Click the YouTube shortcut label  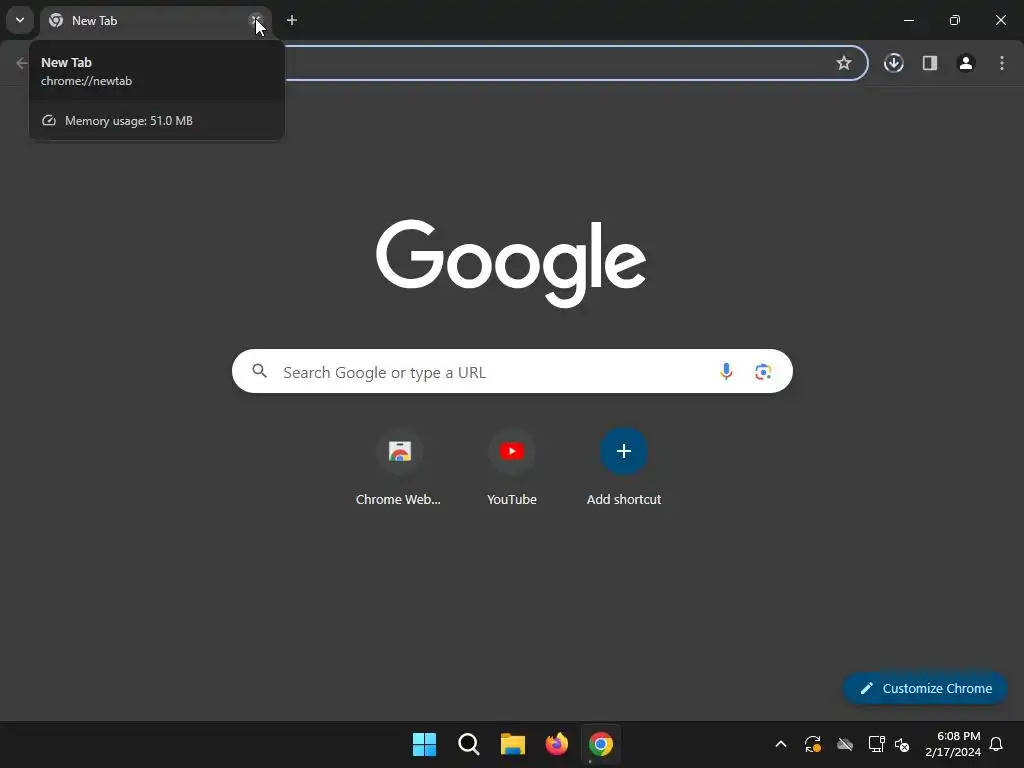512,499
